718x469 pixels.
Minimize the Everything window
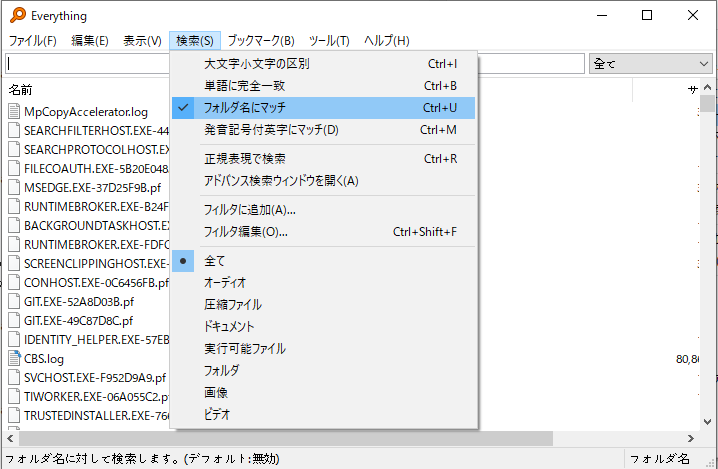[x=602, y=16]
